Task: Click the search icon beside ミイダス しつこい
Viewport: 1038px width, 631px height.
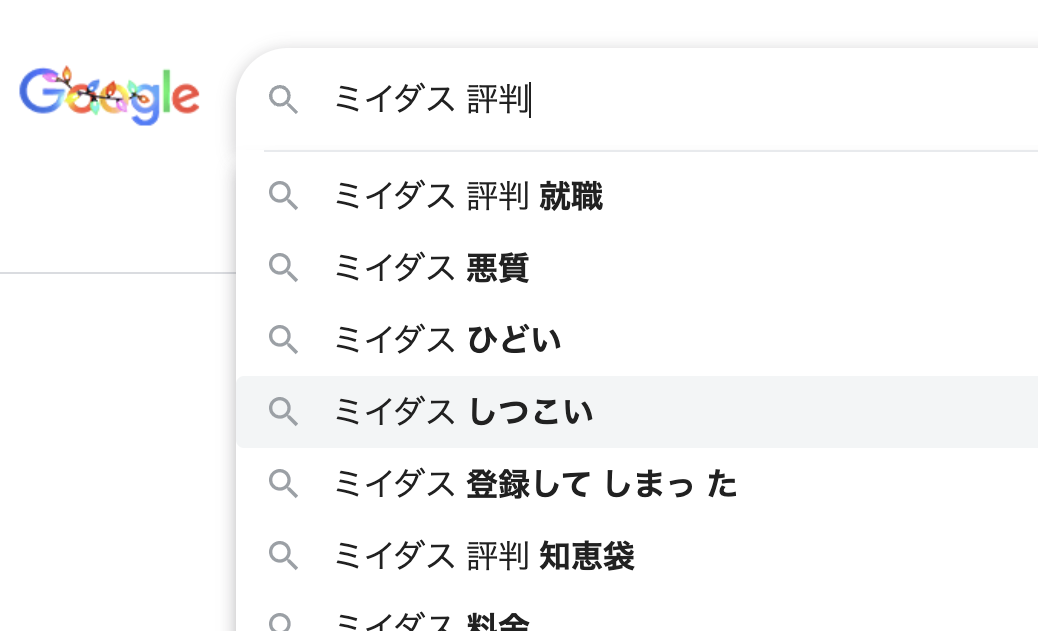Action: click(284, 412)
